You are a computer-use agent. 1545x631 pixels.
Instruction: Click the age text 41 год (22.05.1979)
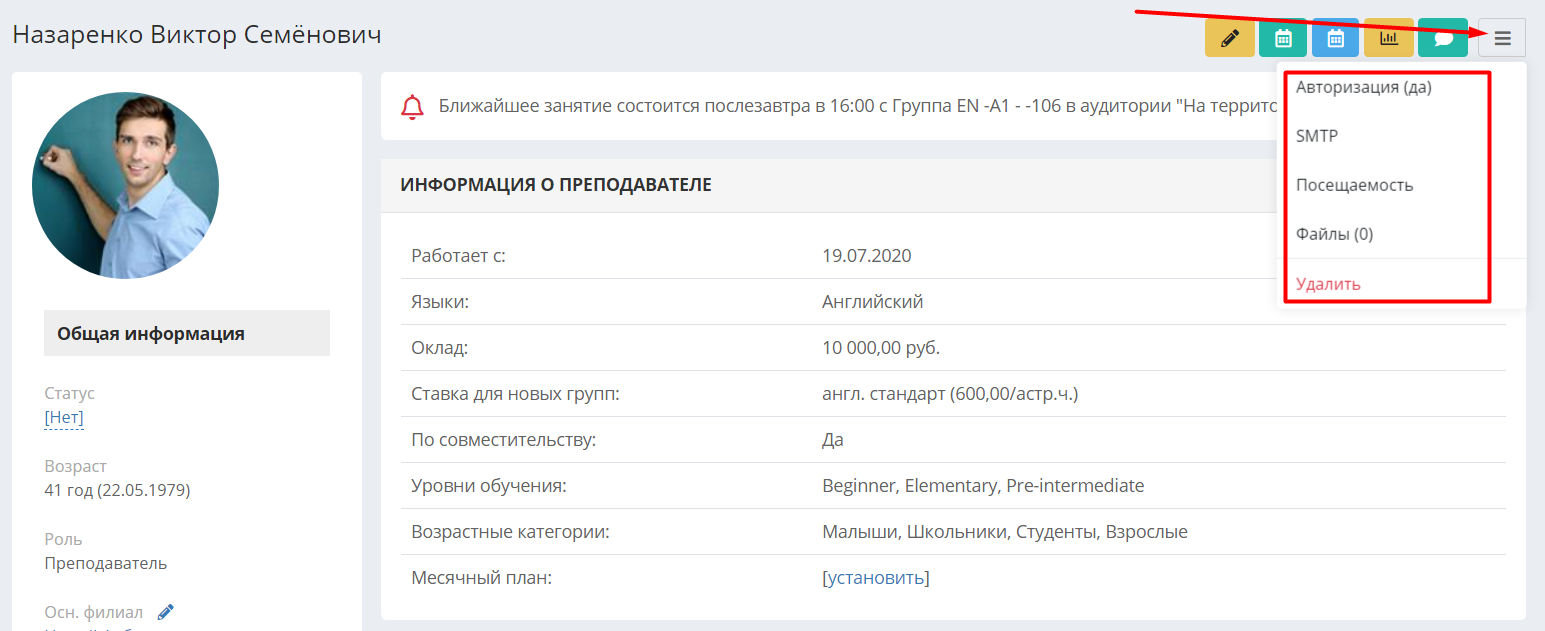pyautogui.click(x=117, y=490)
